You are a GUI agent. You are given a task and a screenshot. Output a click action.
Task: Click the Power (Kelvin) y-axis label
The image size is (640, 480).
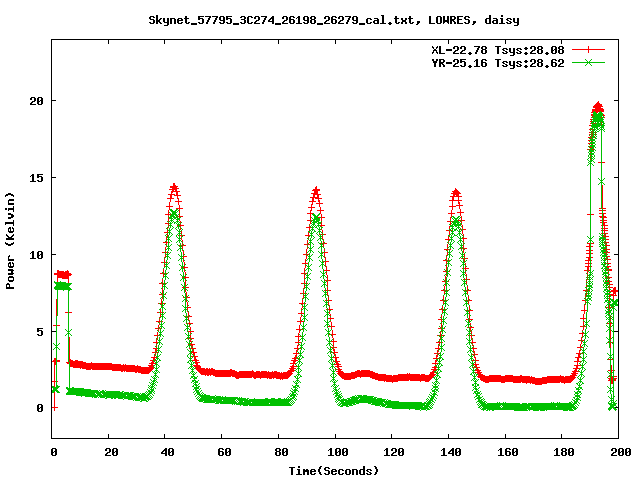point(10,241)
